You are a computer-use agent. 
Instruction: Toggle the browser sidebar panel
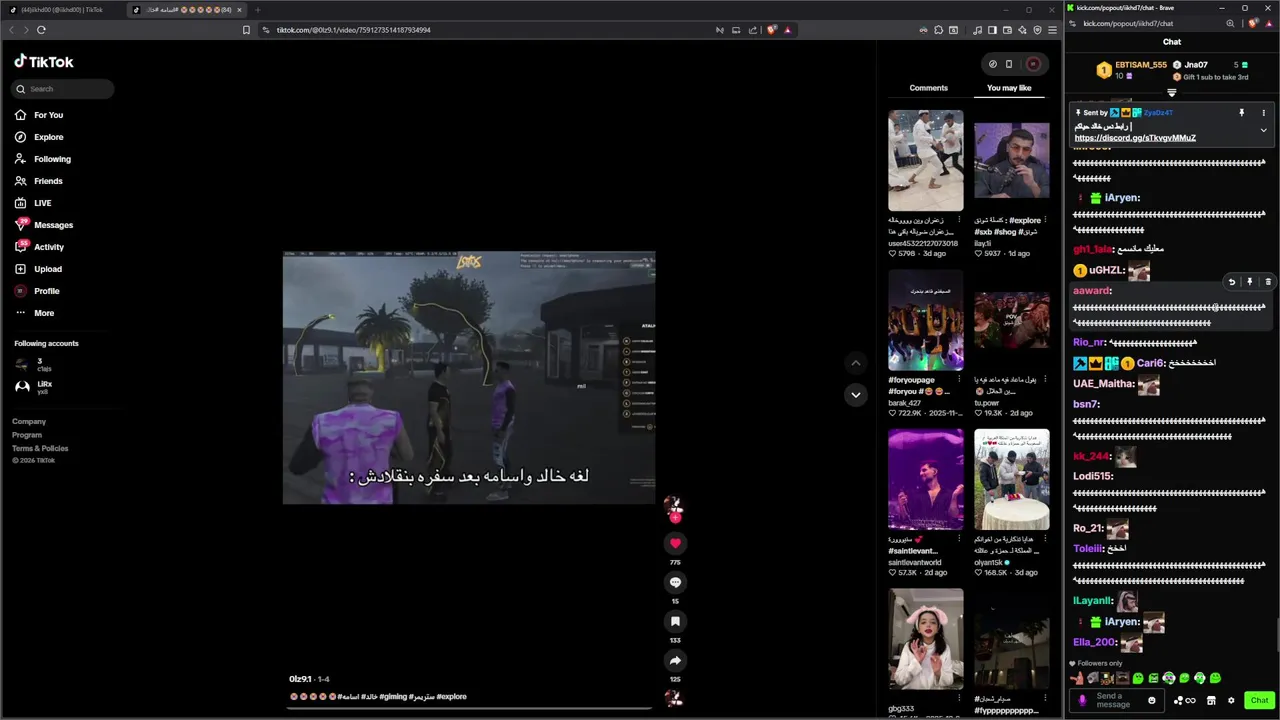tap(992, 30)
